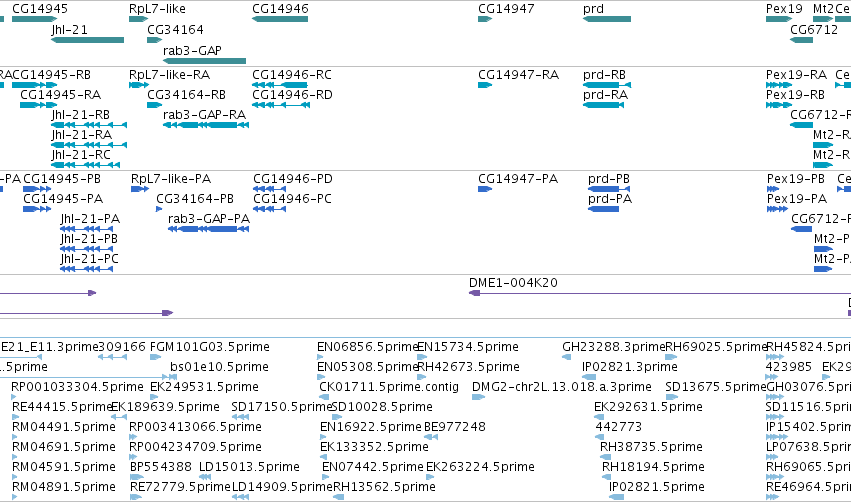Click EST SD17150.5prime
Image resolution: width=851 pixels, height=502 pixels.
pos(240,417)
